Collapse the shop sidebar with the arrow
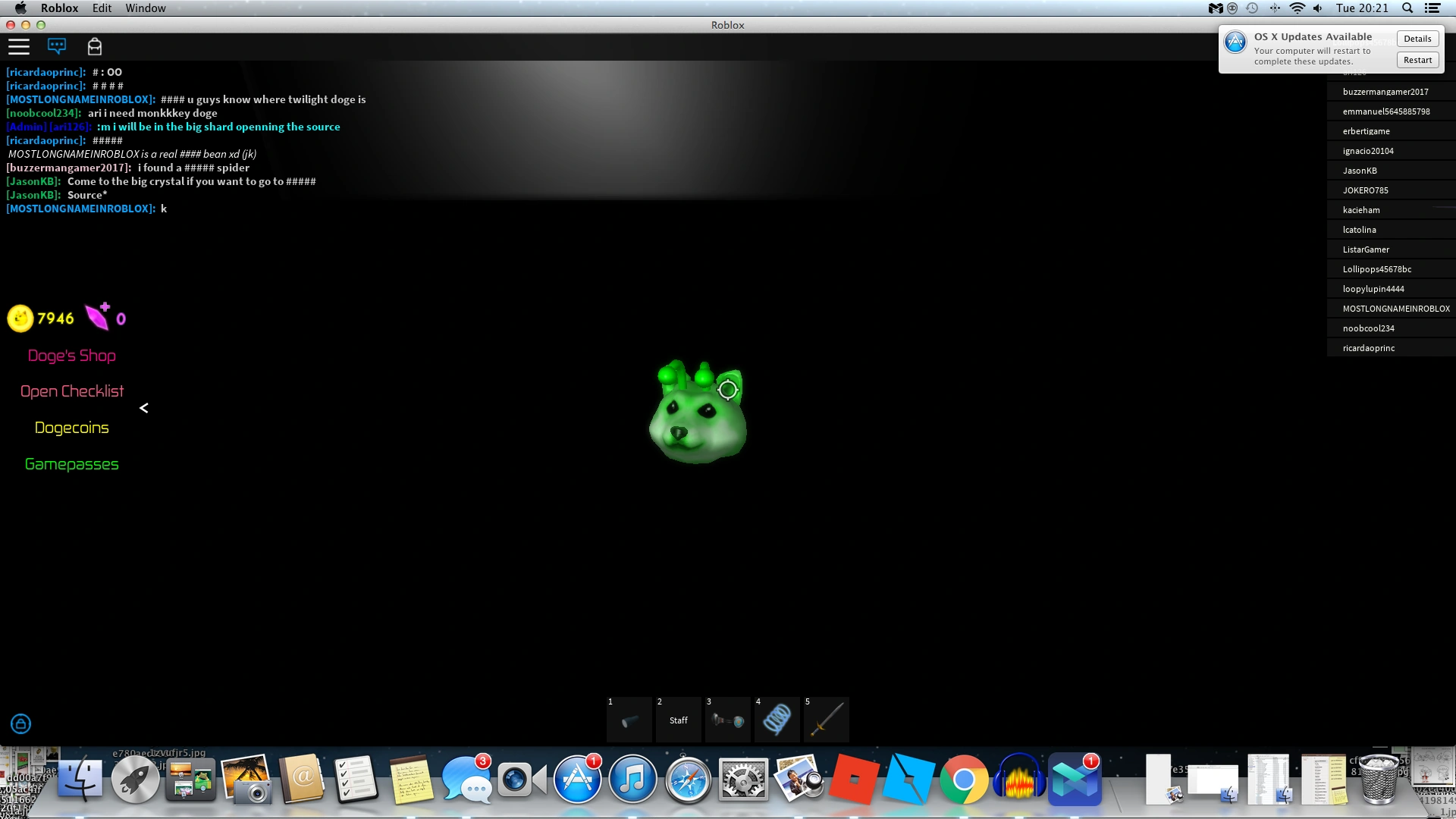The width and height of the screenshot is (1456, 819). click(x=143, y=408)
